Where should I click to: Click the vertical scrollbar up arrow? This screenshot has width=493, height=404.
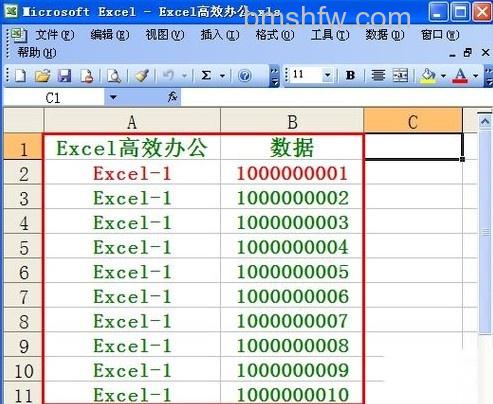[486, 122]
